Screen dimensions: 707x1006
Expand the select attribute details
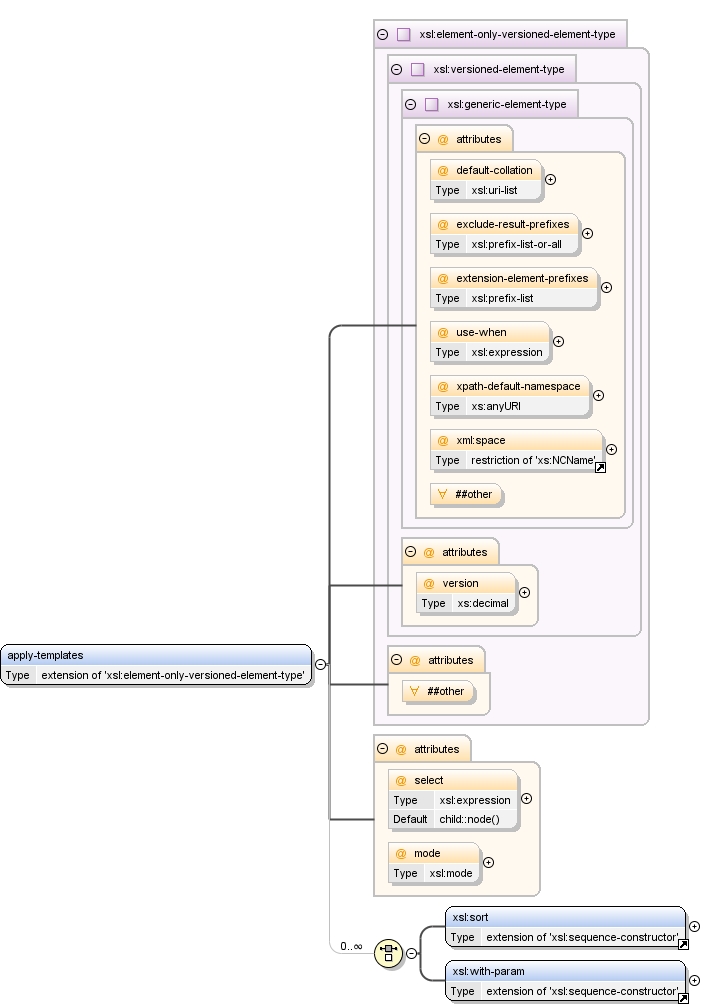pos(526,798)
